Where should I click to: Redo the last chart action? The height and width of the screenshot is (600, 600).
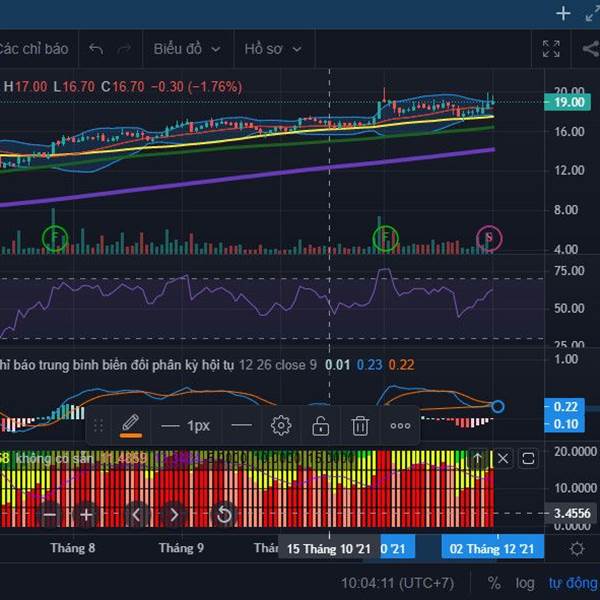(x=124, y=49)
